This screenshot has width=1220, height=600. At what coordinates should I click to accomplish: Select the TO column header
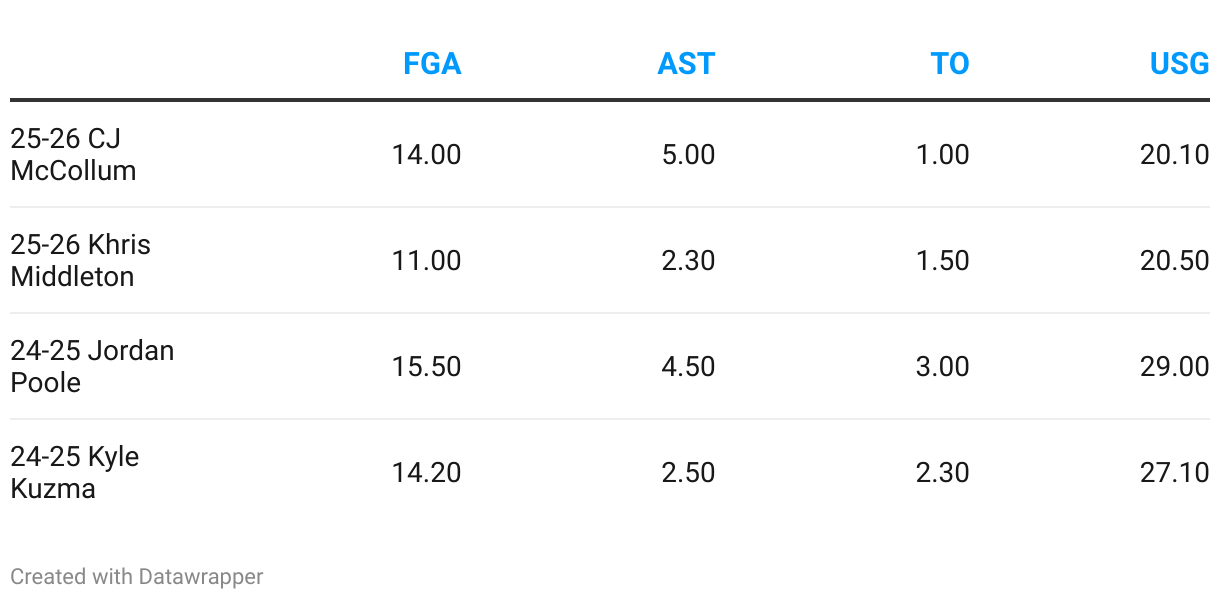point(950,64)
